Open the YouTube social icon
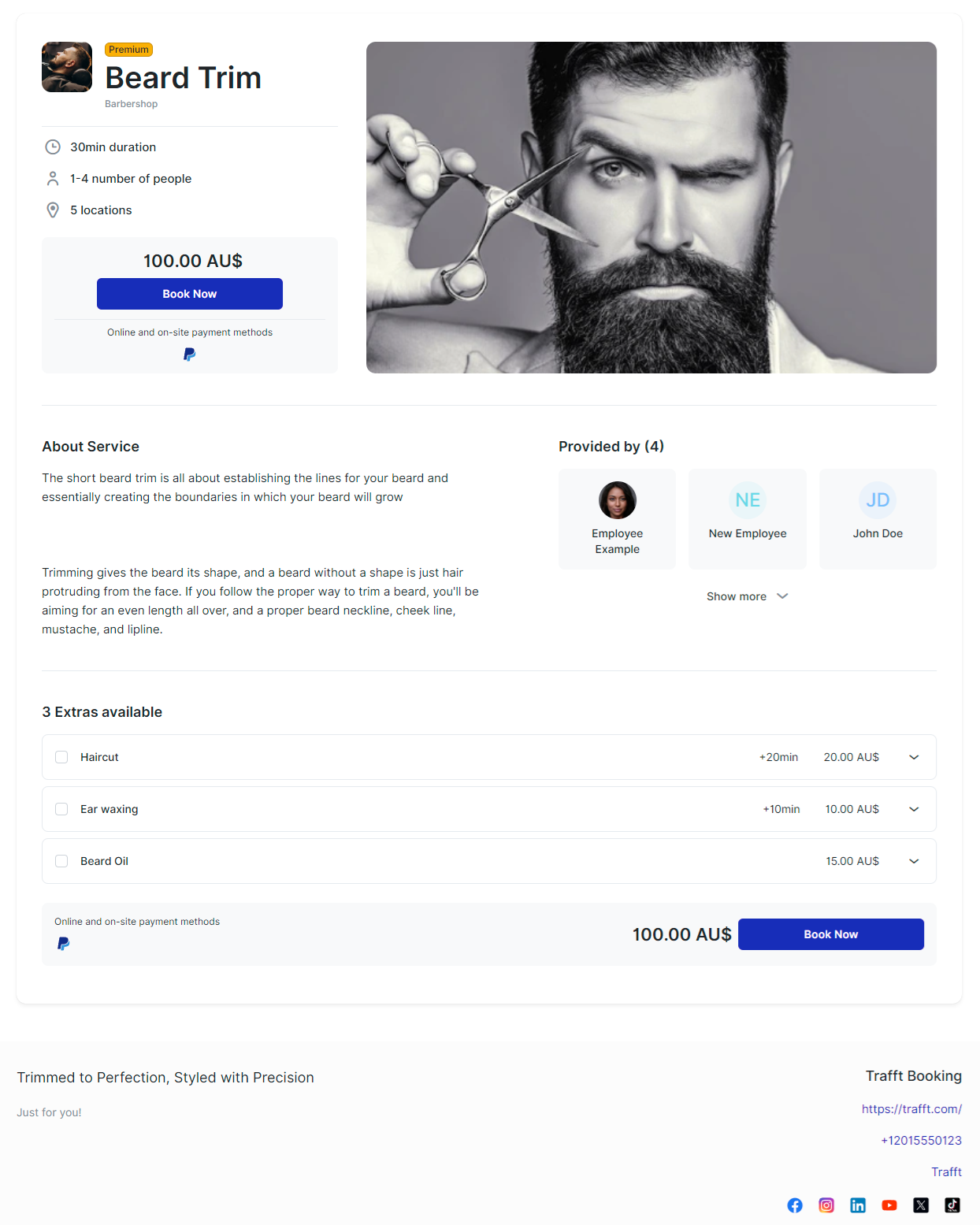This screenshot has width=980, height=1225. point(889,1205)
